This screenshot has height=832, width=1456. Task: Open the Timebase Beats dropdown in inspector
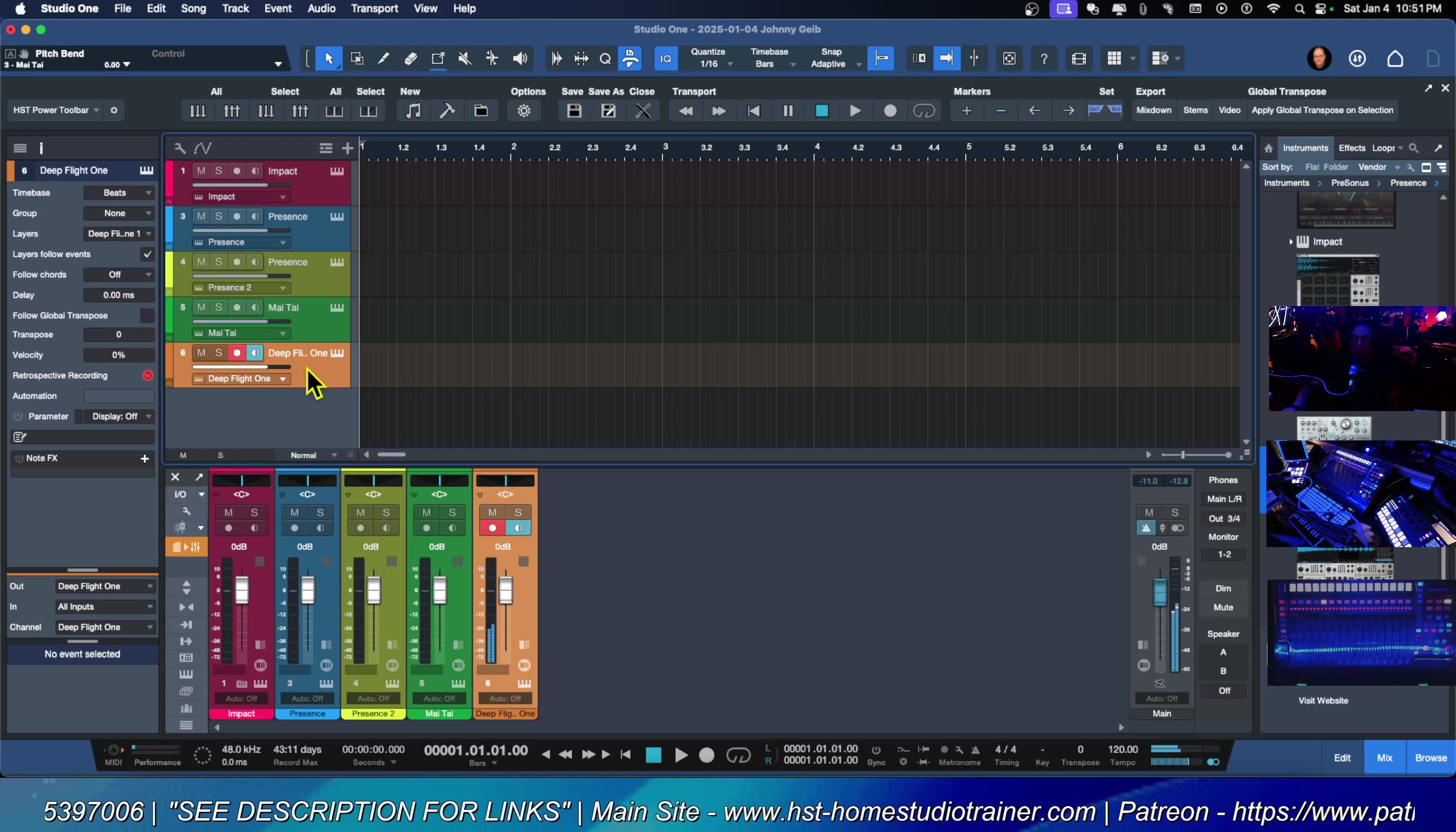click(118, 193)
